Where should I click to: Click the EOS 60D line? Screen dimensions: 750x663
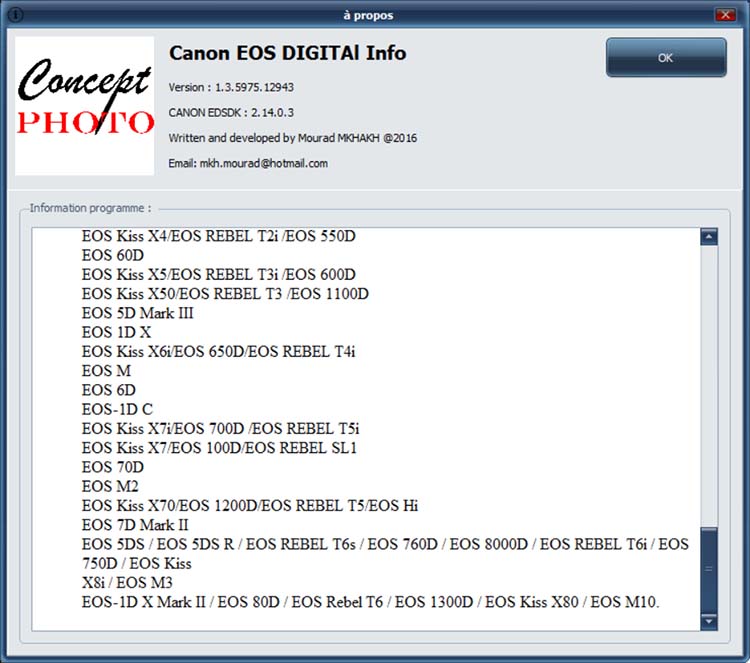[x=113, y=255]
